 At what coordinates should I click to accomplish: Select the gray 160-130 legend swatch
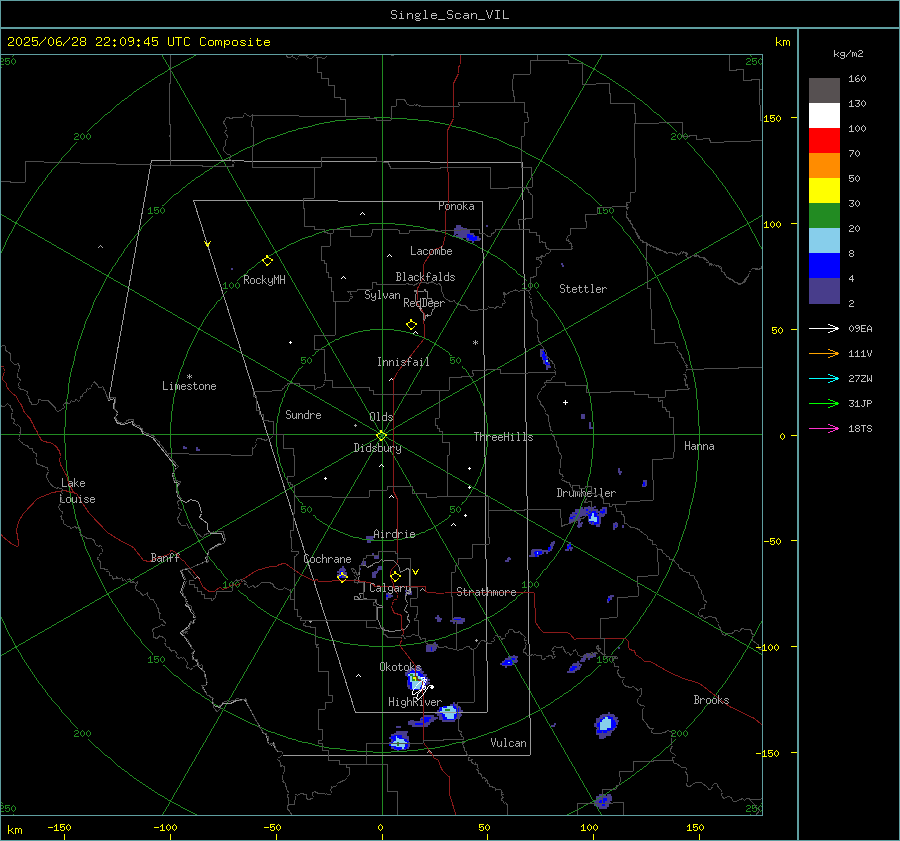(824, 91)
